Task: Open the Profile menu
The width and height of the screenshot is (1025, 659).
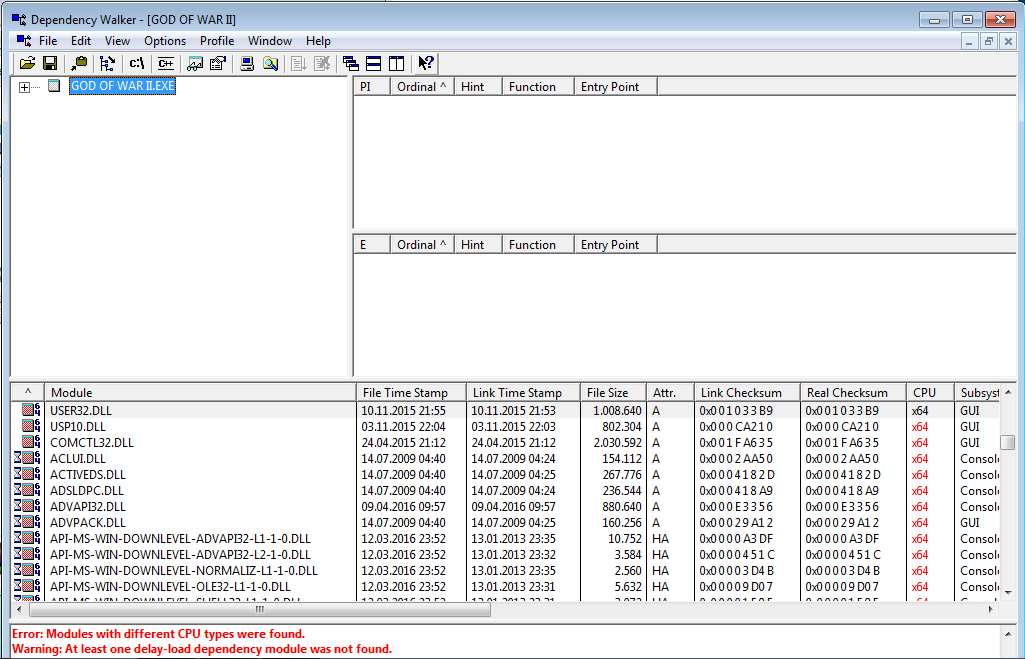Action: [x=216, y=41]
